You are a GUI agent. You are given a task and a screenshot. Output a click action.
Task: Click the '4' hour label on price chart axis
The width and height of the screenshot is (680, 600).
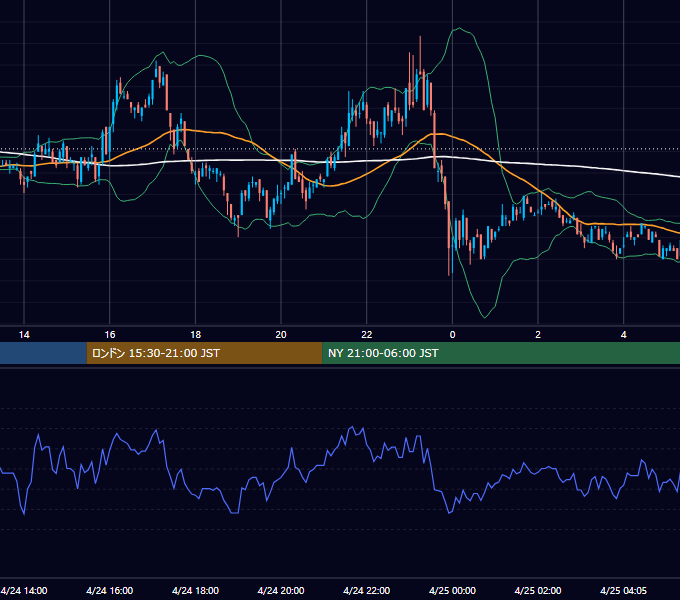tap(624, 334)
